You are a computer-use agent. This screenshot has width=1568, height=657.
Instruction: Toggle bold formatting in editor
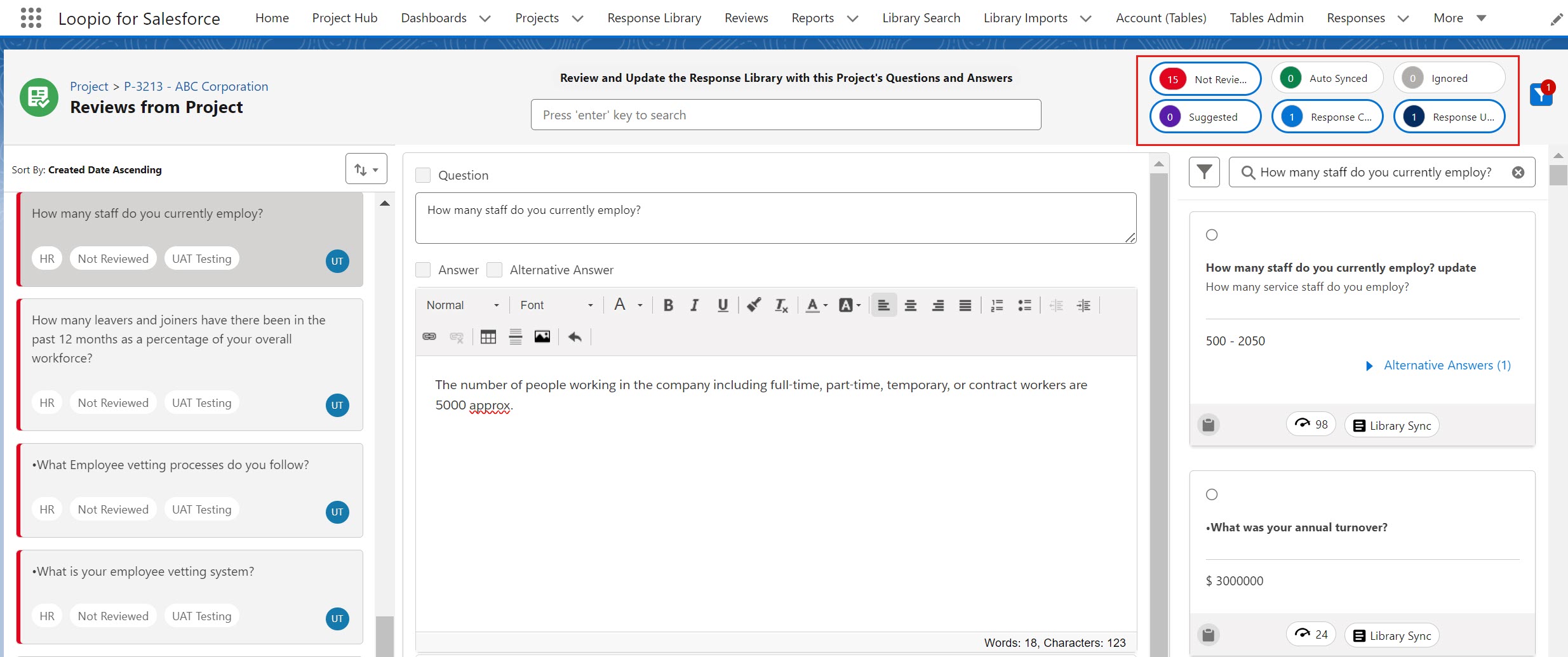668,305
